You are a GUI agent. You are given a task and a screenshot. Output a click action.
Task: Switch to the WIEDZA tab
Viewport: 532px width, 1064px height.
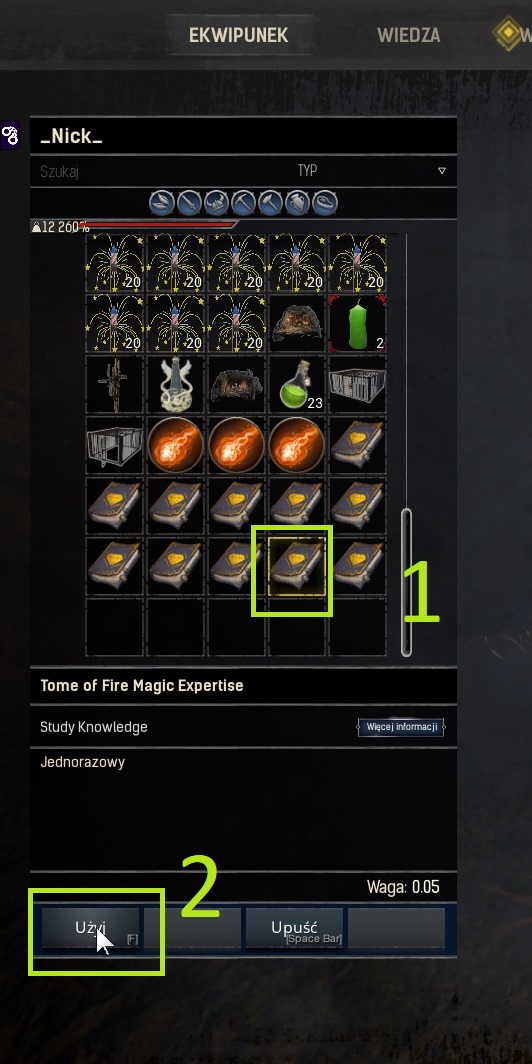(x=408, y=35)
